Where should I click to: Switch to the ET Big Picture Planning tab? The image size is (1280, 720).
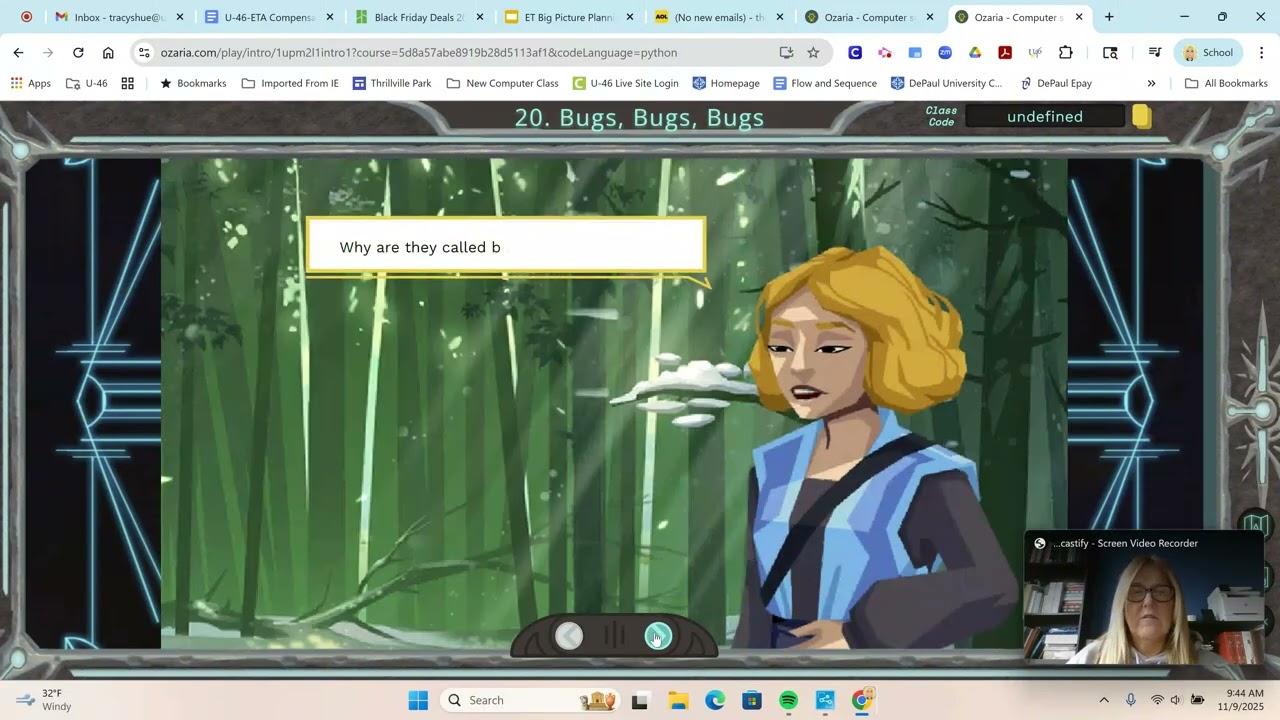click(568, 17)
